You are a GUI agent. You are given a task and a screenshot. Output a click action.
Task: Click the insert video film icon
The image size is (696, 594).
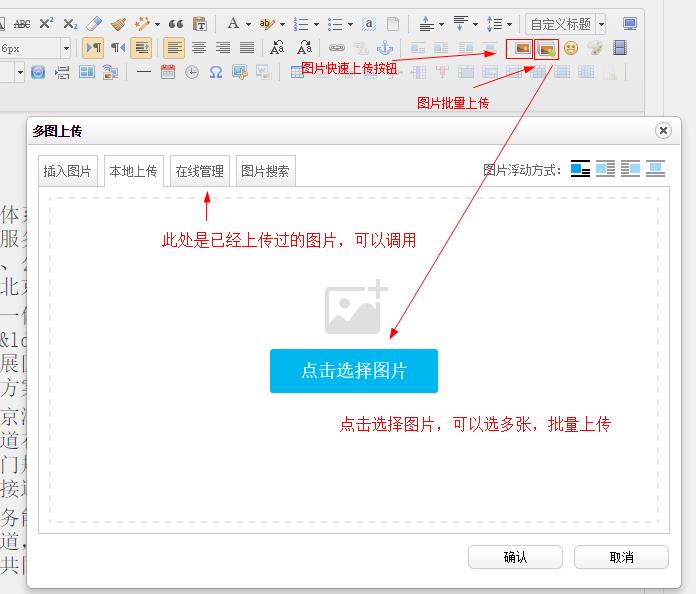620,47
